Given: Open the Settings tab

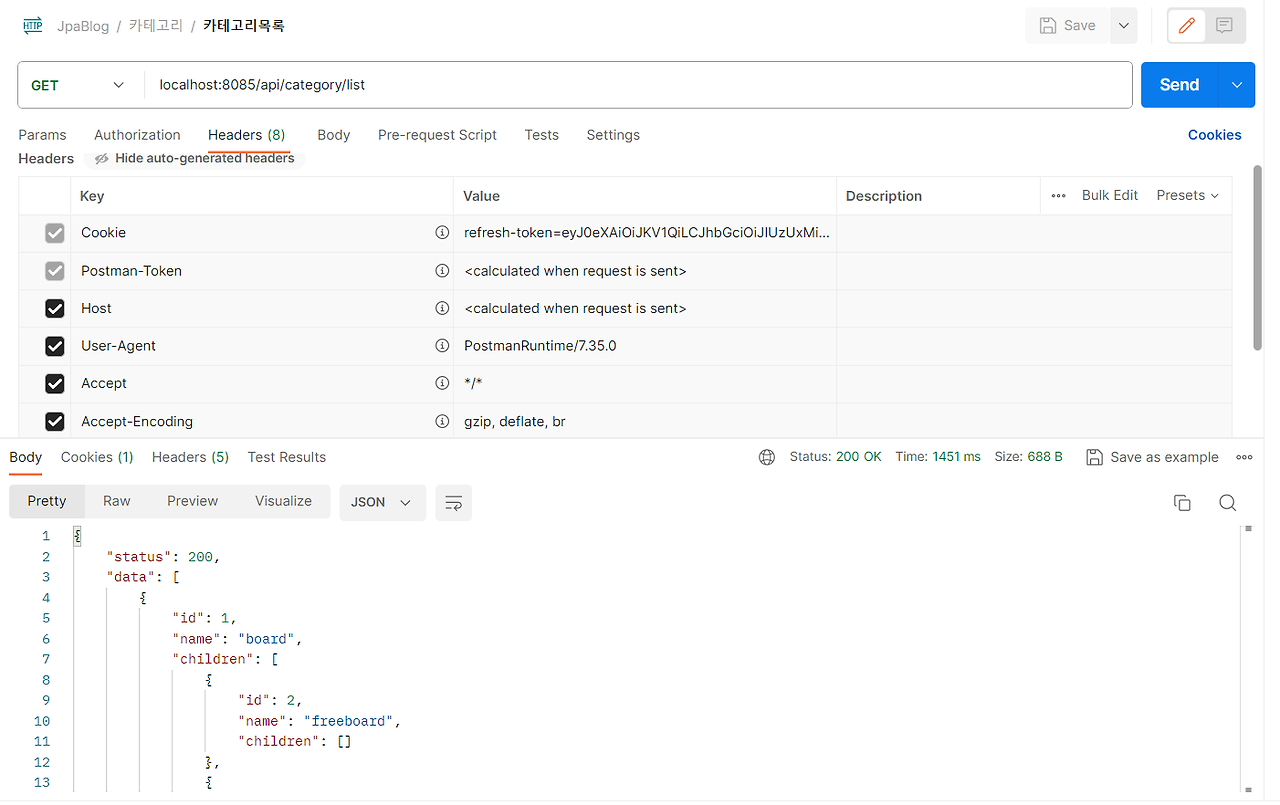Looking at the screenshot, I should point(613,135).
